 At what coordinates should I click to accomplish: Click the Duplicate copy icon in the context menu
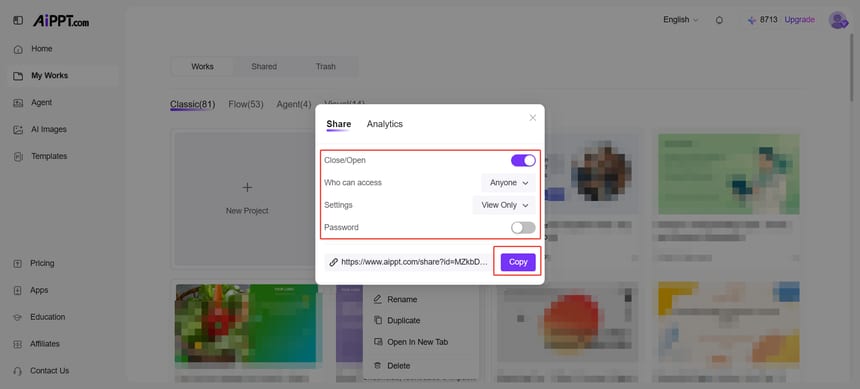pyautogui.click(x=377, y=320)
